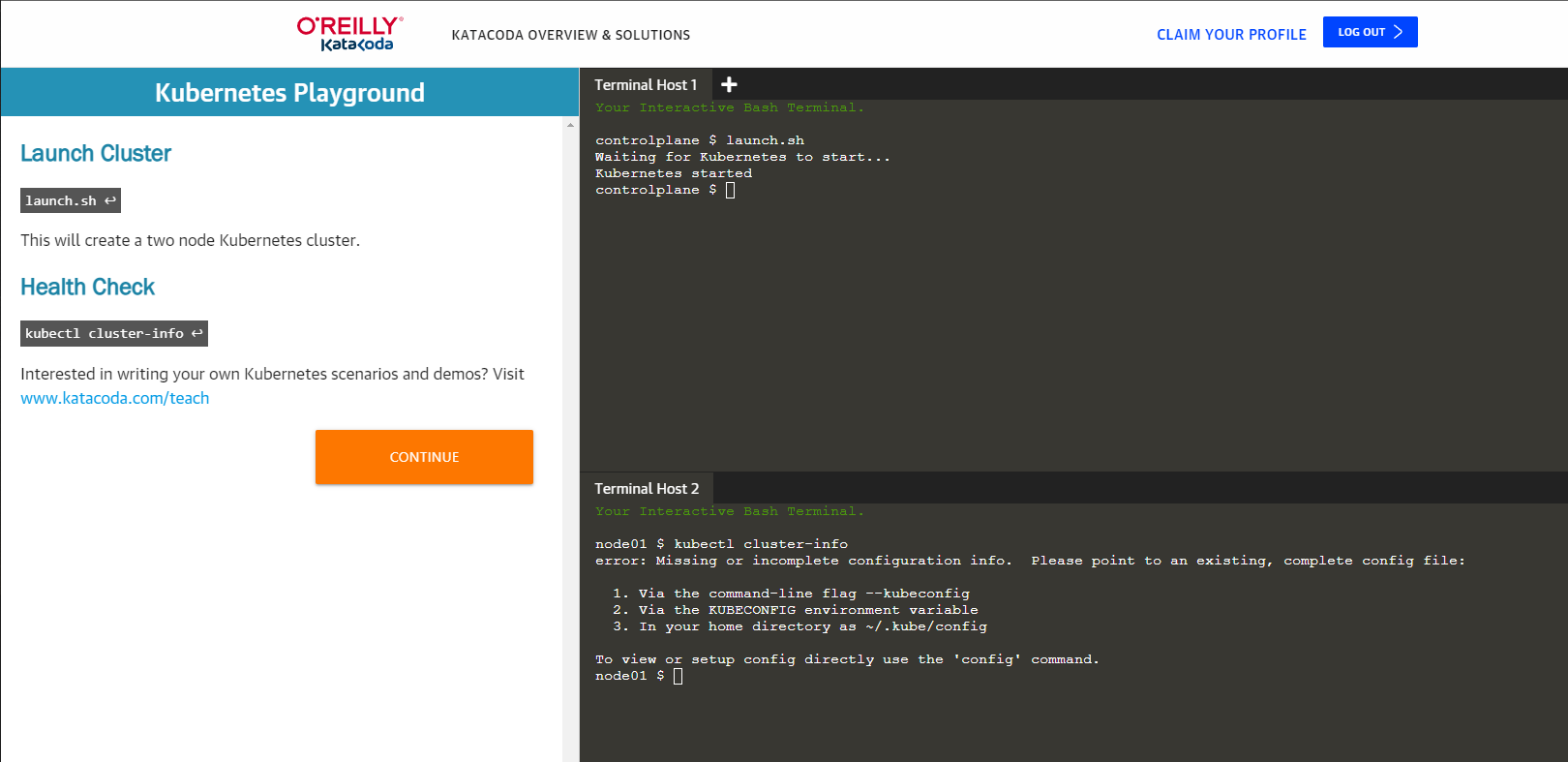Click 'Interested in writing your own Kubernetes' text
The height and width of the screenshot is (762, 1568).
272,374
